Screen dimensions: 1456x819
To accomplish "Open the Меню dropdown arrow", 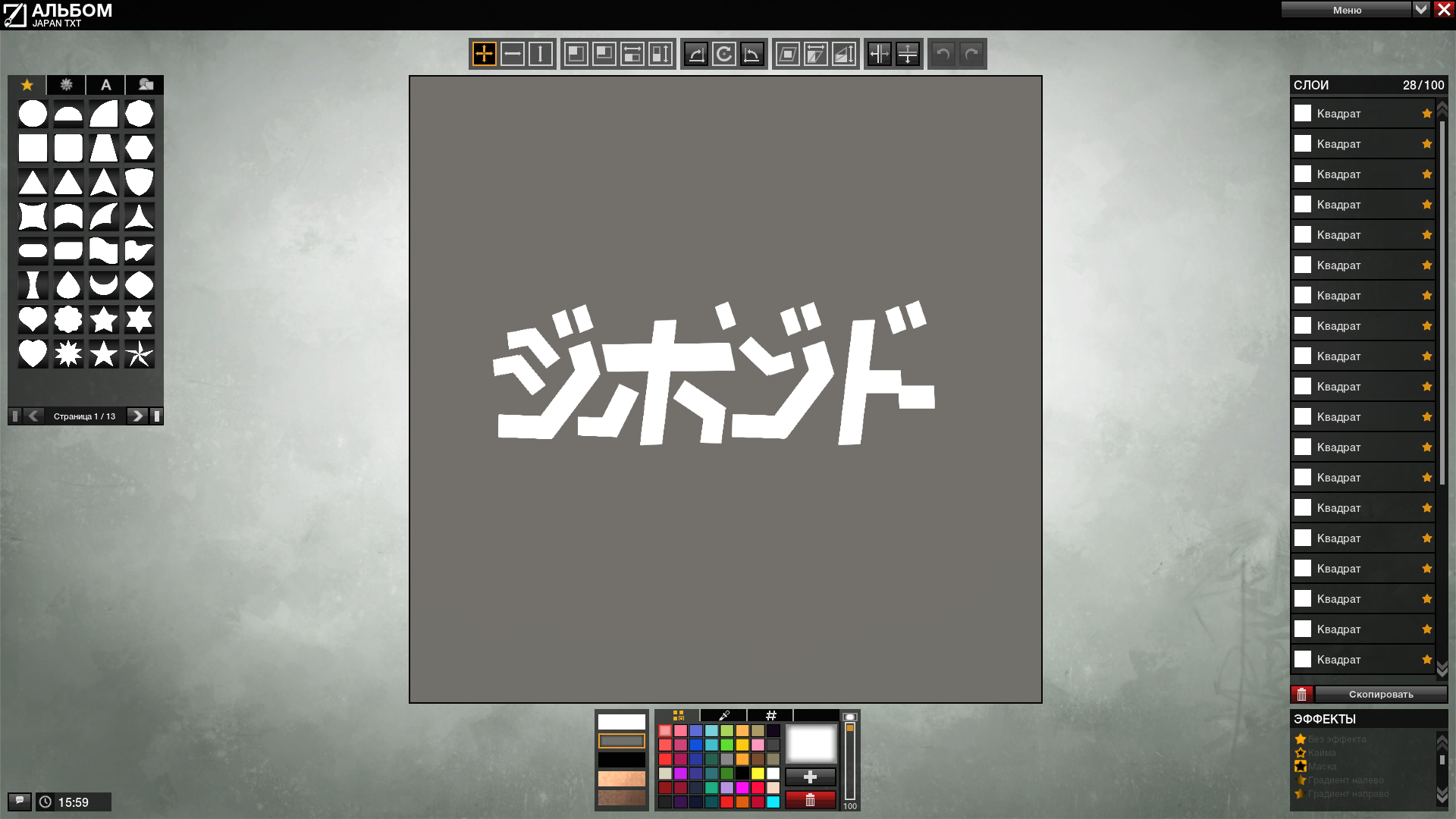I will click(1421, 10).
